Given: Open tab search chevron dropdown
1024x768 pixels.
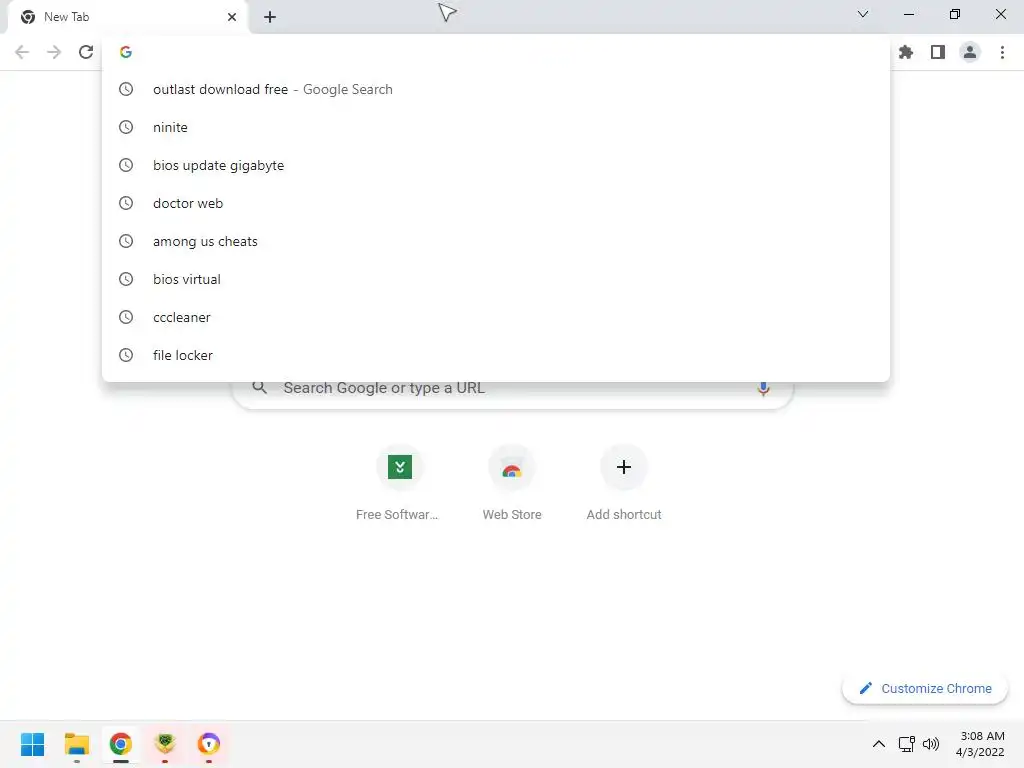Looking at the screenshot, I should [x=863, y=14].
